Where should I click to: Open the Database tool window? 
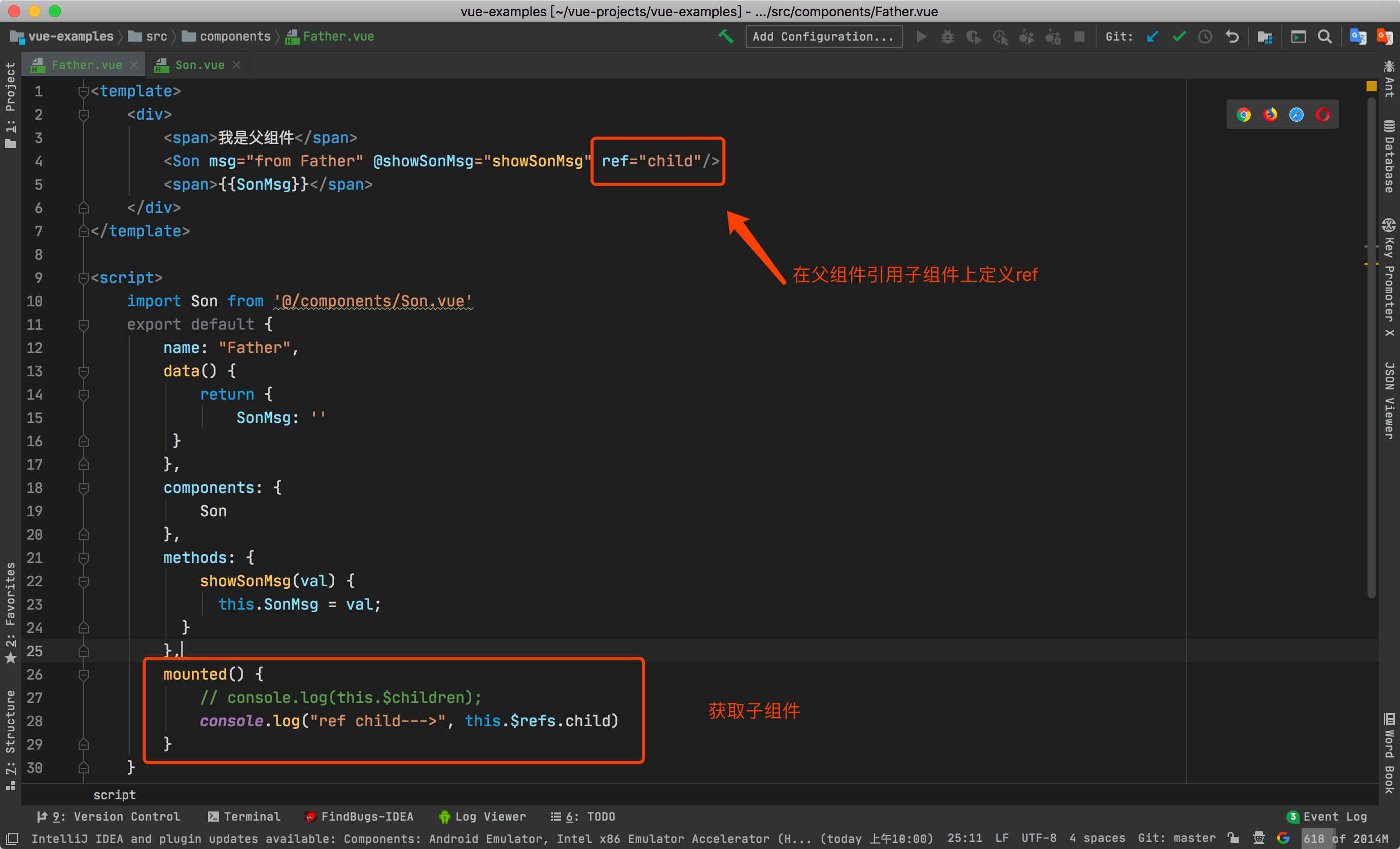click(x=1389, y=156)
